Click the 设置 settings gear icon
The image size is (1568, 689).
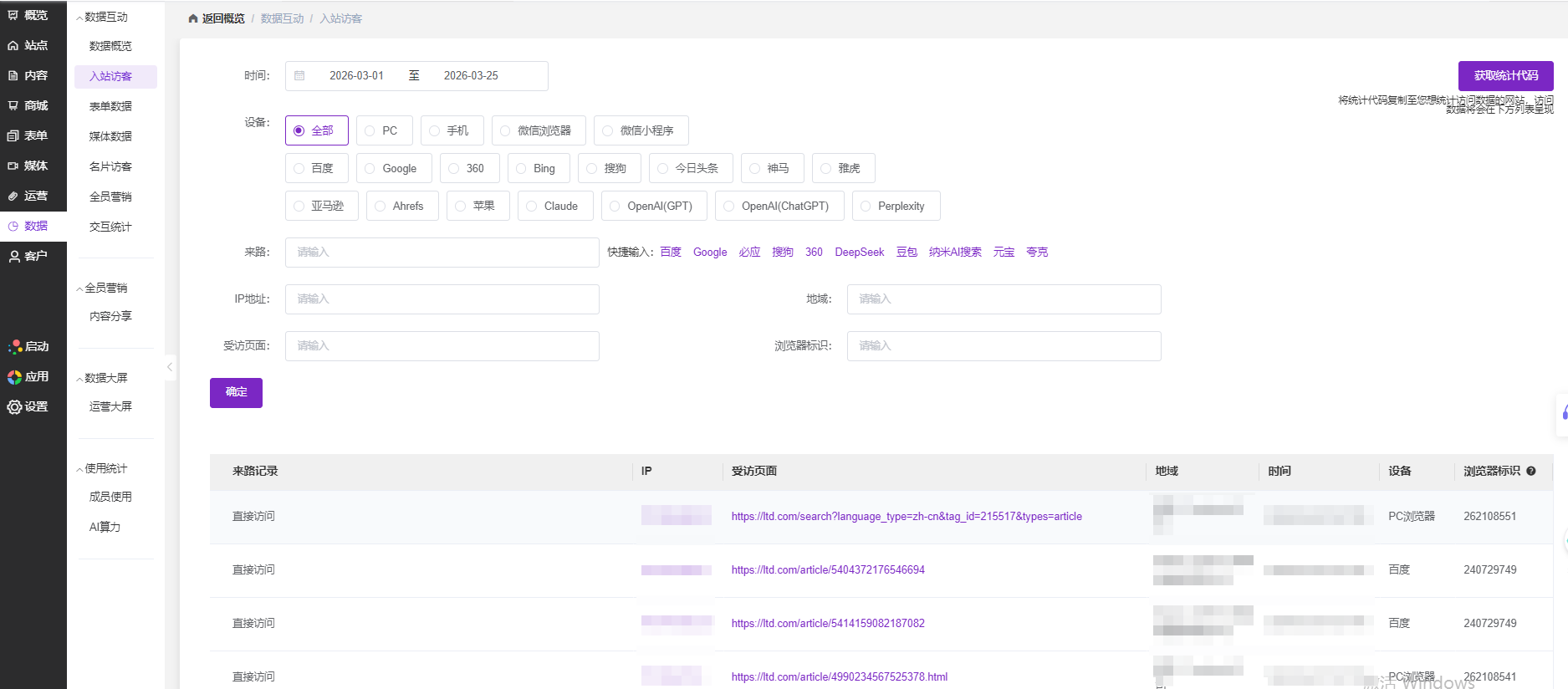(14, 406)
